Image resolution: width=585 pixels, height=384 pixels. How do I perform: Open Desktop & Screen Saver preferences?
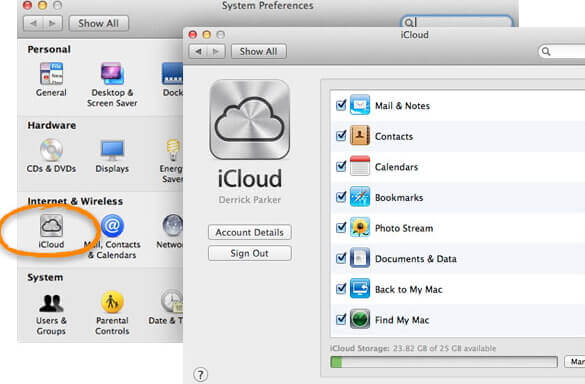(112, 74)
